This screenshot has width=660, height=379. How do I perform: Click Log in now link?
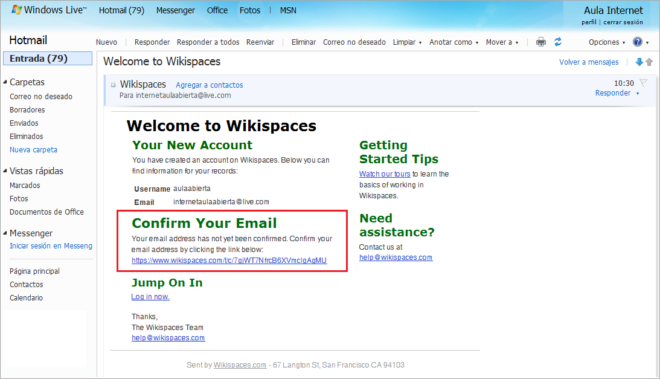(x=150, y=297)
